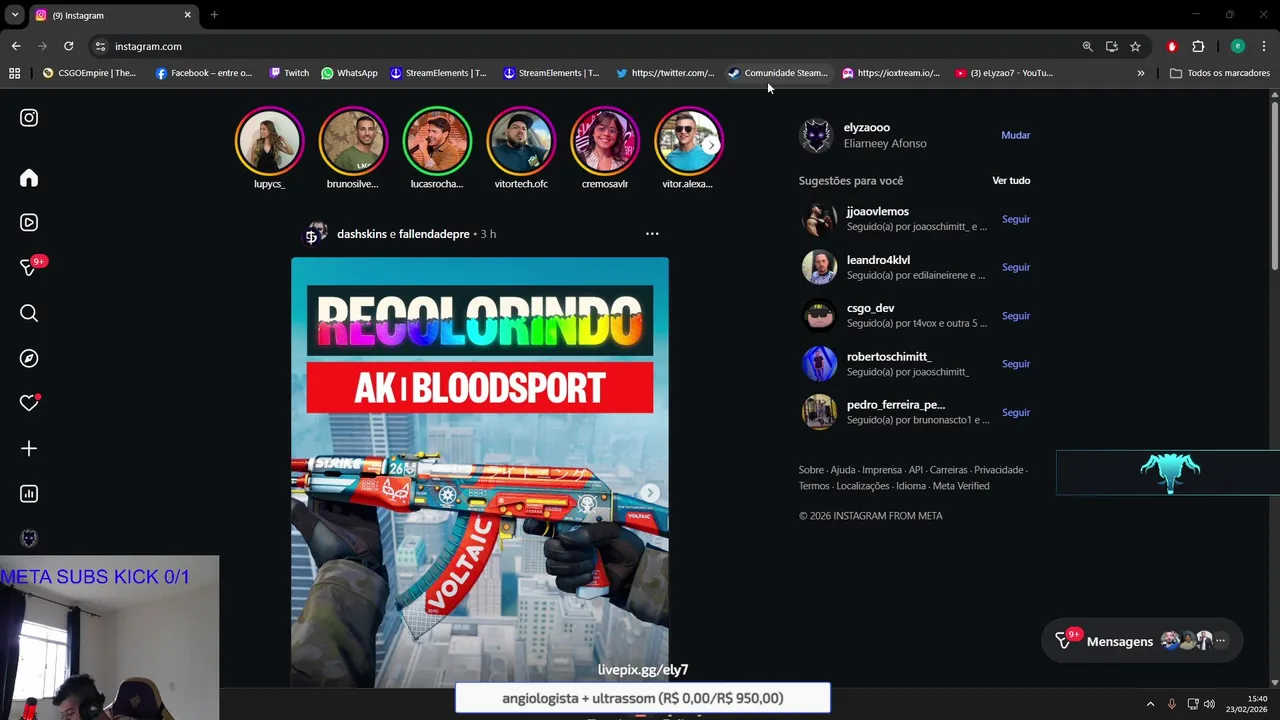The height and width of the screenshot is (720, 1280).
Task: Follow leandro4klvl
Action: tap(1016, 267)
